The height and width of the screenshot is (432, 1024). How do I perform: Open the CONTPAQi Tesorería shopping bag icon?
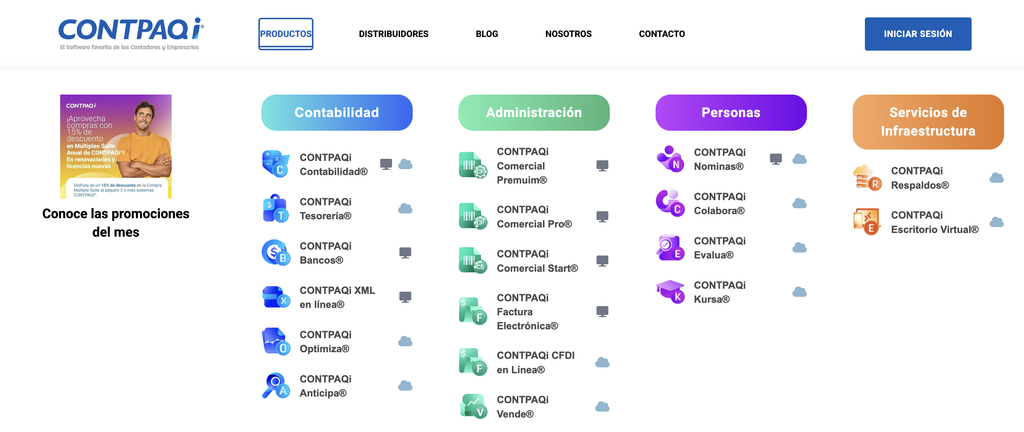276,208
